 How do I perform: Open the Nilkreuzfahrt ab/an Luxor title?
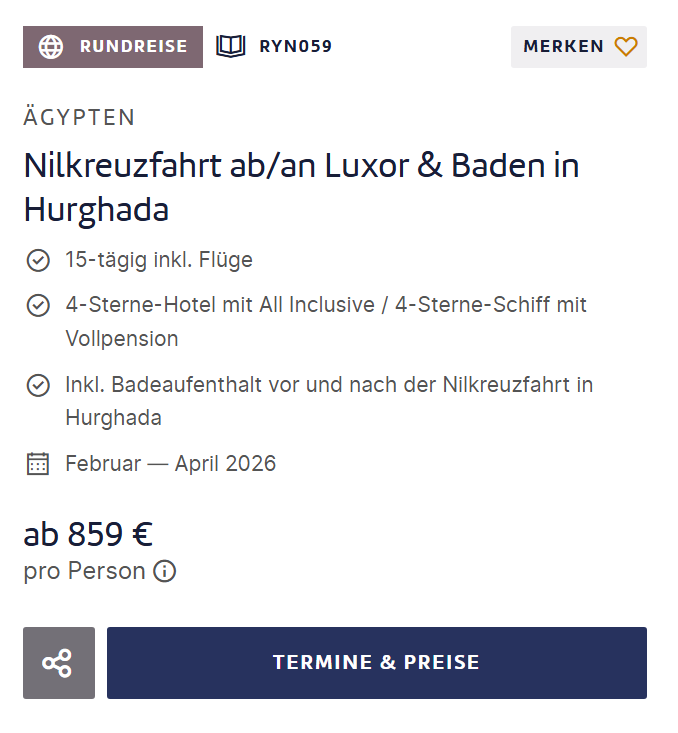[x=300, y=187]
